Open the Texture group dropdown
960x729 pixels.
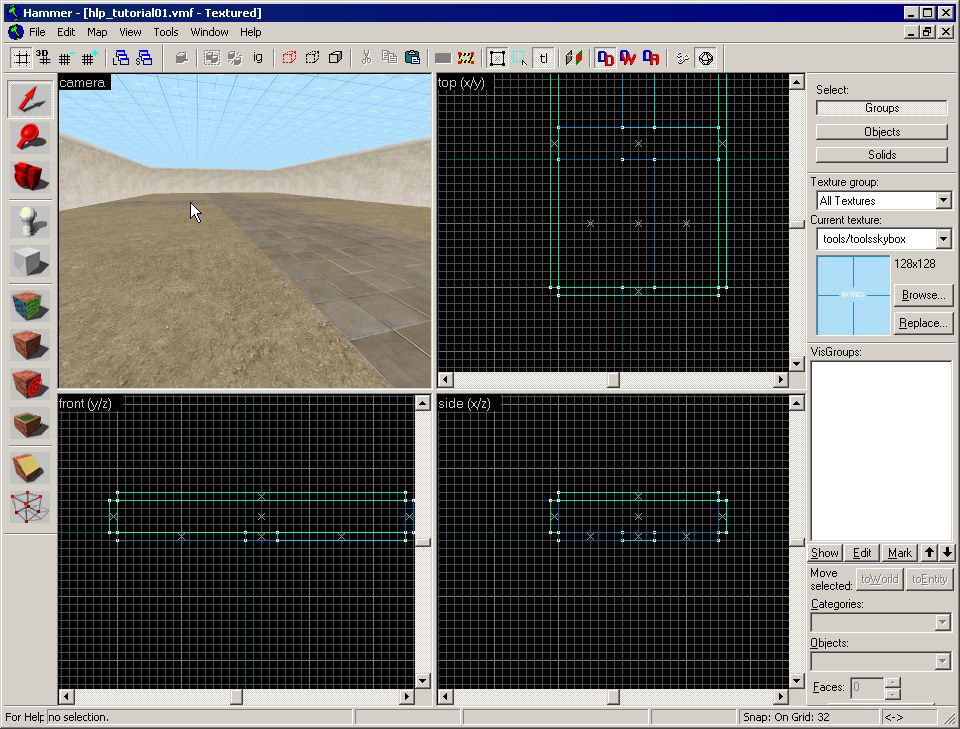[x=943, y=200]
